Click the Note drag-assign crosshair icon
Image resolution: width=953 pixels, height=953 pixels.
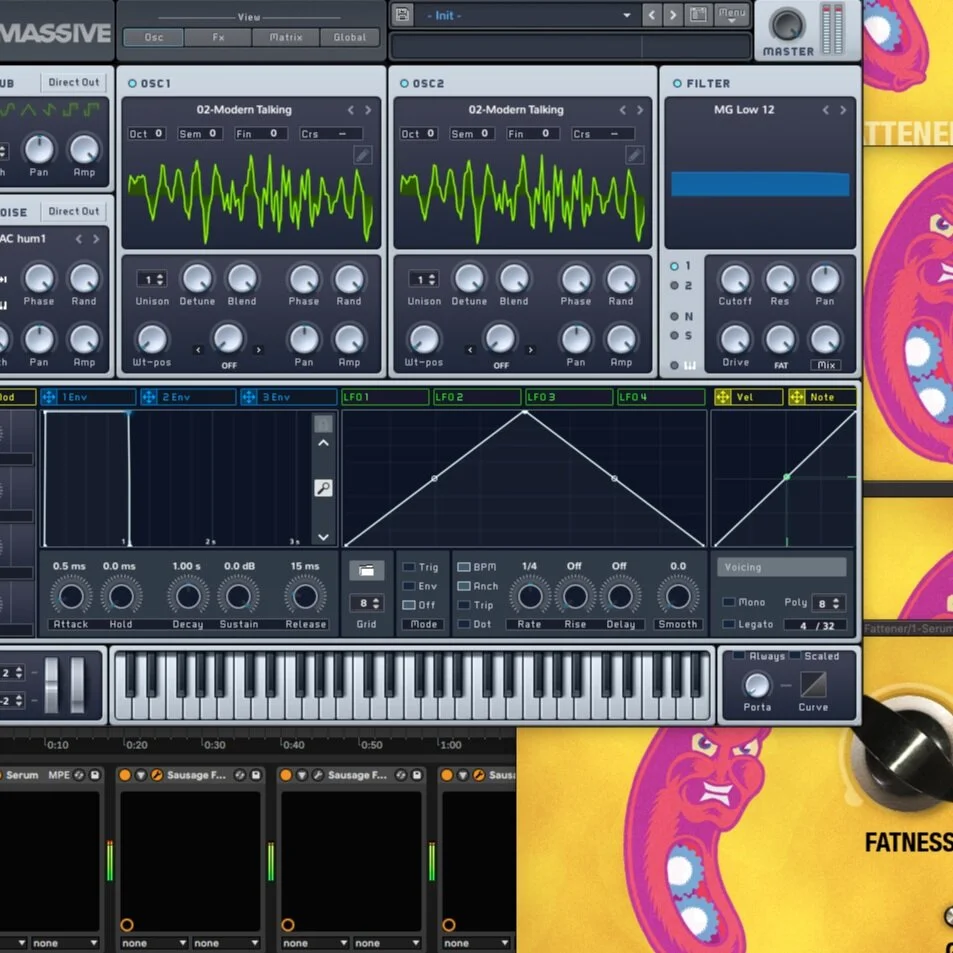click(x=796, y=397)
